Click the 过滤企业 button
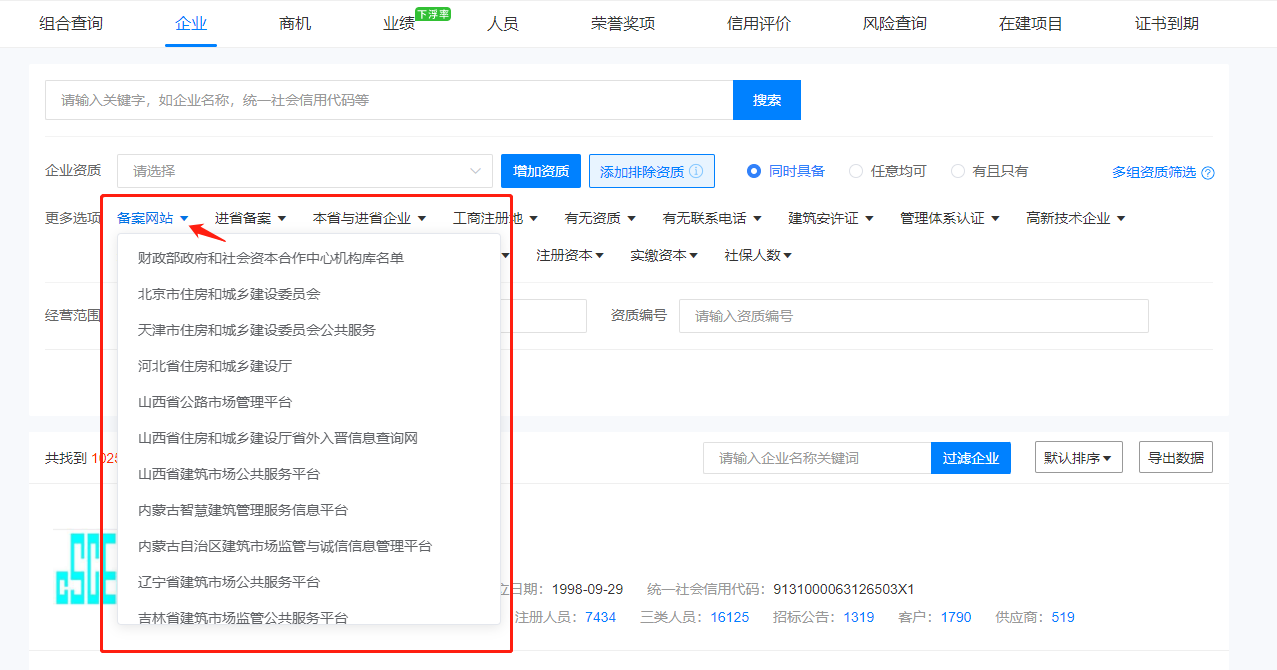The width and height of the screenshot is (1277, 670). pyautogui.click(x=970, y=458)
